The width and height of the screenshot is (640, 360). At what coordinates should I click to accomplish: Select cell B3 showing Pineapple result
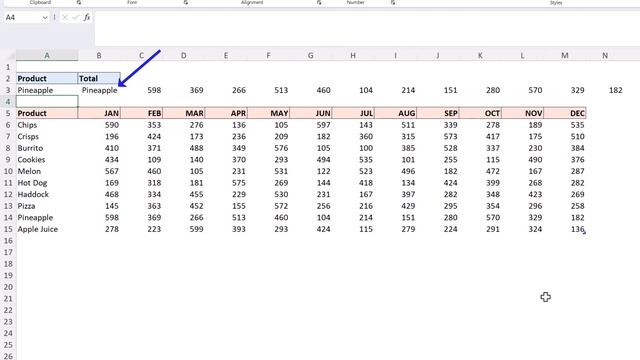point(99,90)
